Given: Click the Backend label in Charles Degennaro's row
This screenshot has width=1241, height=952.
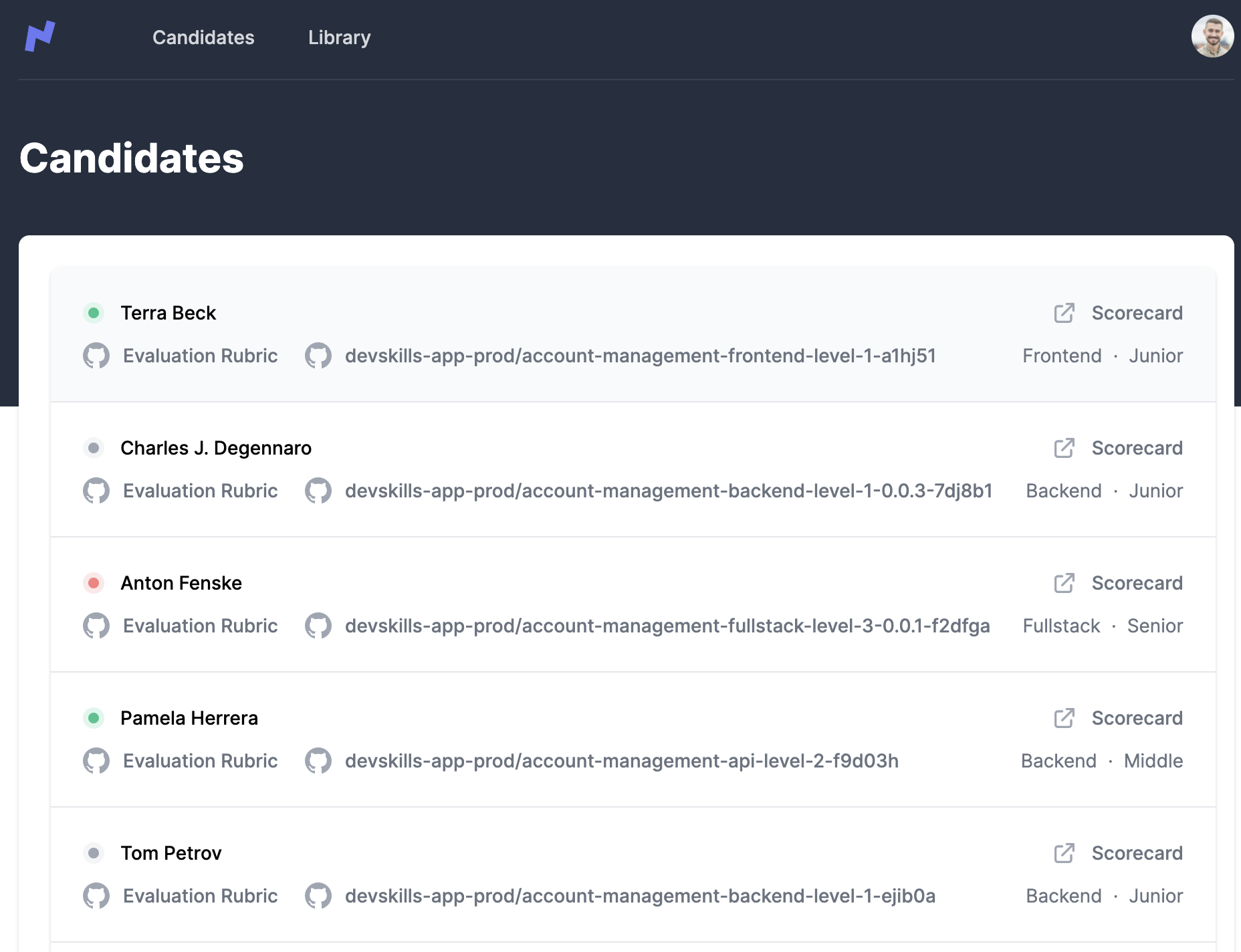Looking at the screenshot, I should 1064,491.
